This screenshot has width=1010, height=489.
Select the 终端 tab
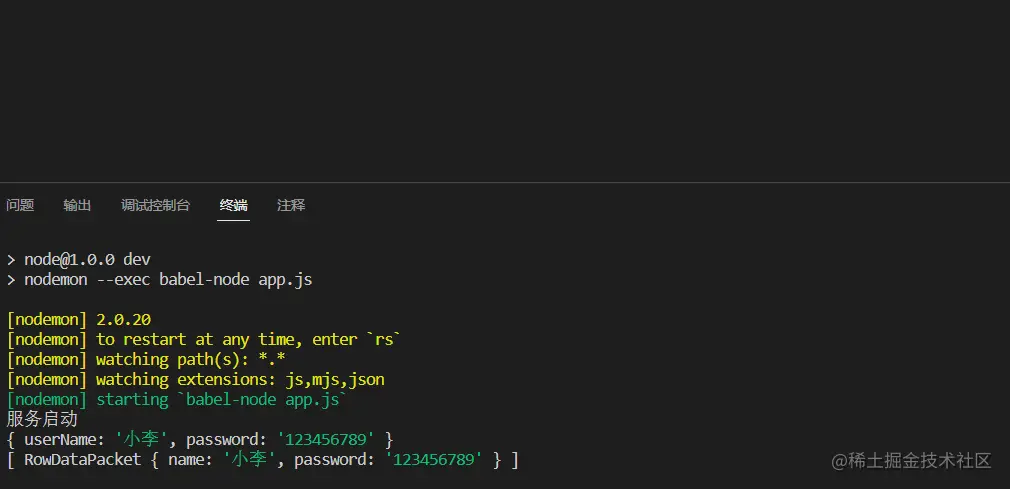click(233, 206)
